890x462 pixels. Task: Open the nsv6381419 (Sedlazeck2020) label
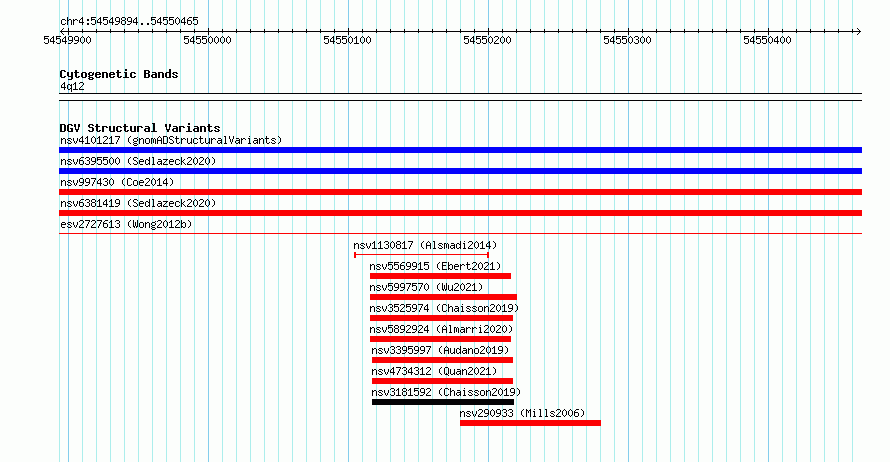(138, 203)
